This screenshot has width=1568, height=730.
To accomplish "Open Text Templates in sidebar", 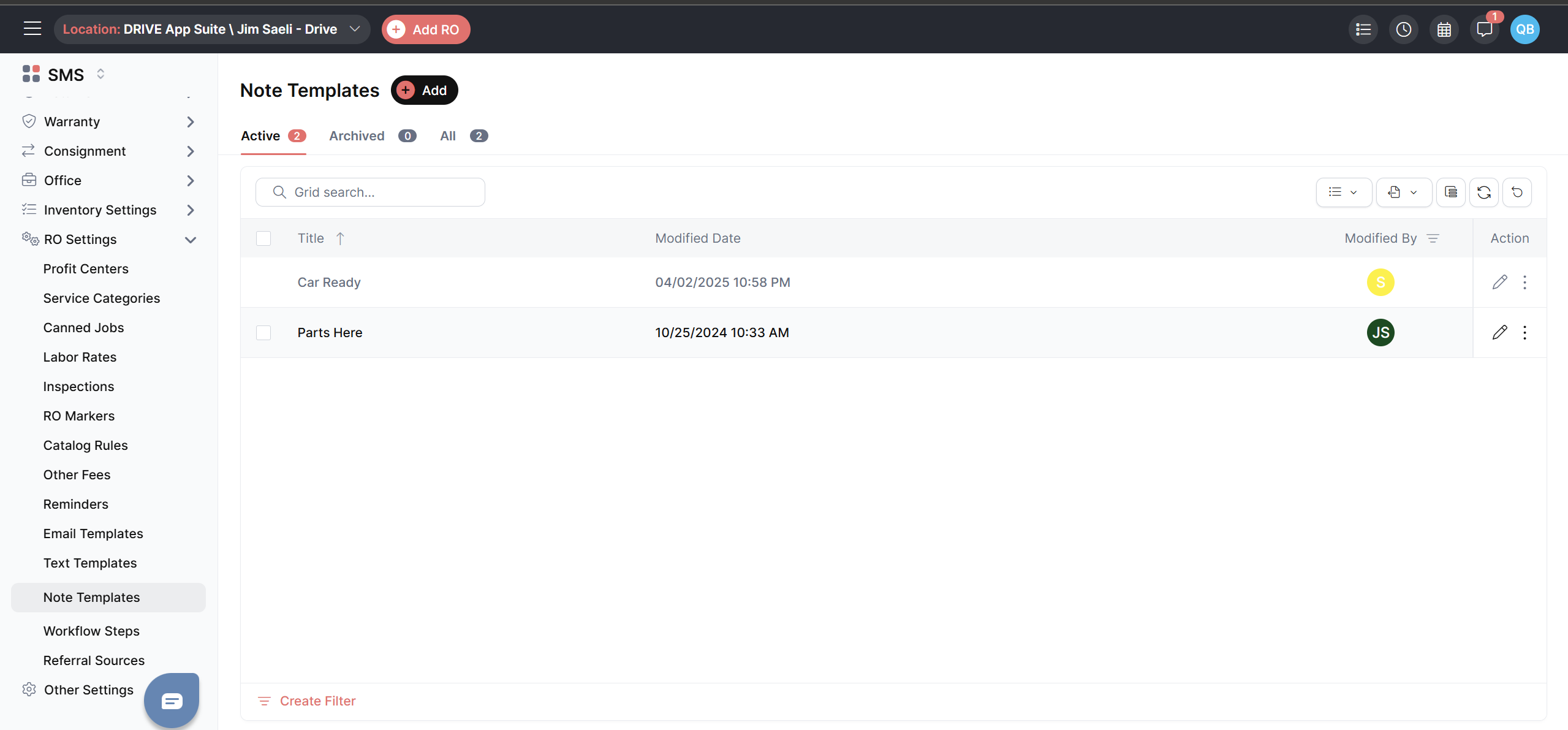I will click(x=90, y=563).
